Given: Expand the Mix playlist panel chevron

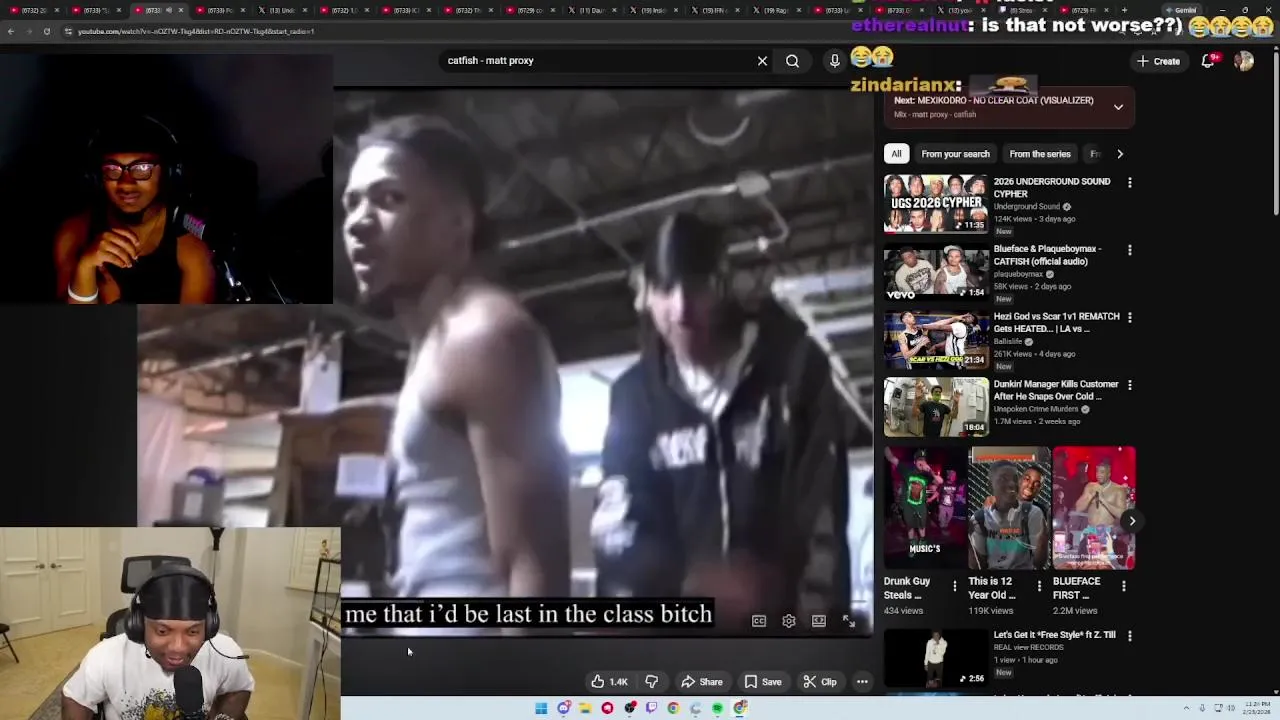Looking at the screenshot, I should (x=1118, y=107).
